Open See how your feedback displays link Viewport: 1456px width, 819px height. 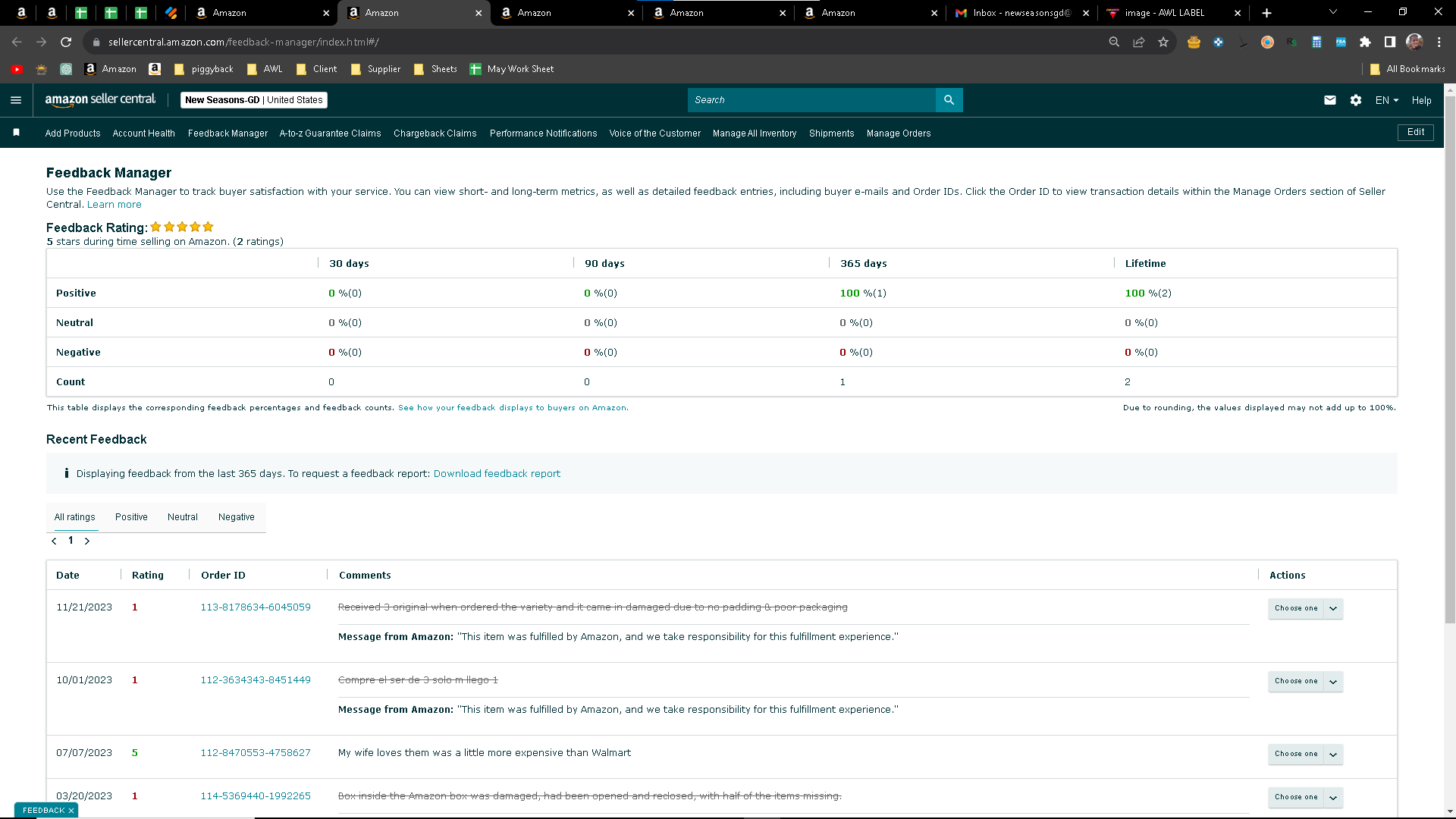click(x=512, y=408)
